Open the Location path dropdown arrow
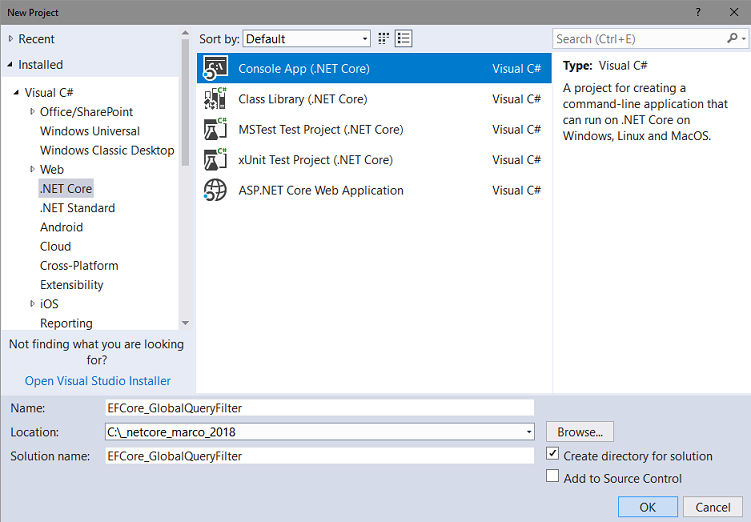 coord(529,432)
